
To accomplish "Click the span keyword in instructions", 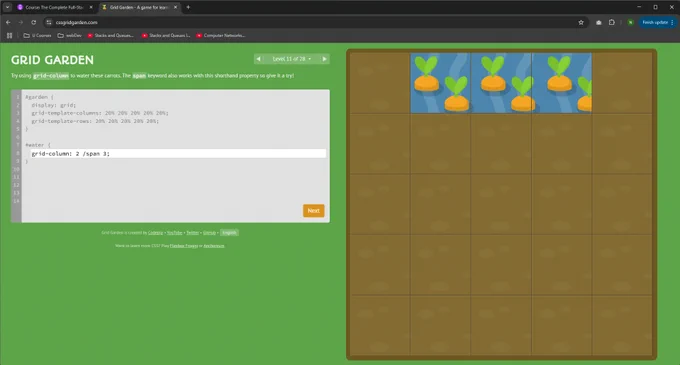I will [x=139, y=76].
